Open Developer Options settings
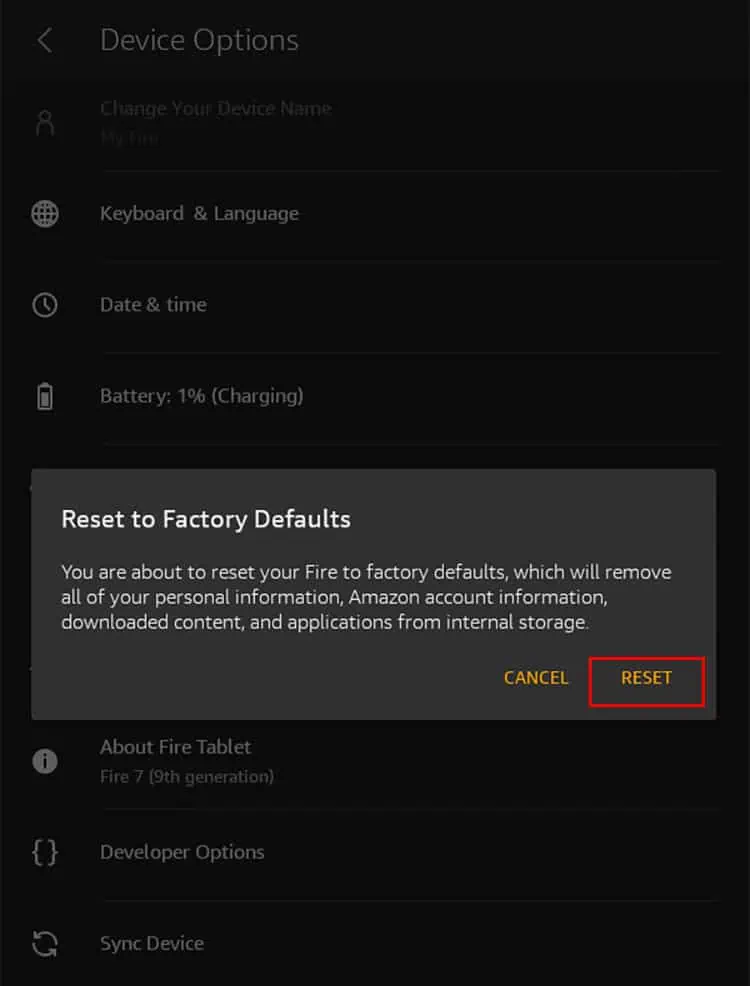The height and width of the screenshot is (986, 750). click(x=182, y=852)
